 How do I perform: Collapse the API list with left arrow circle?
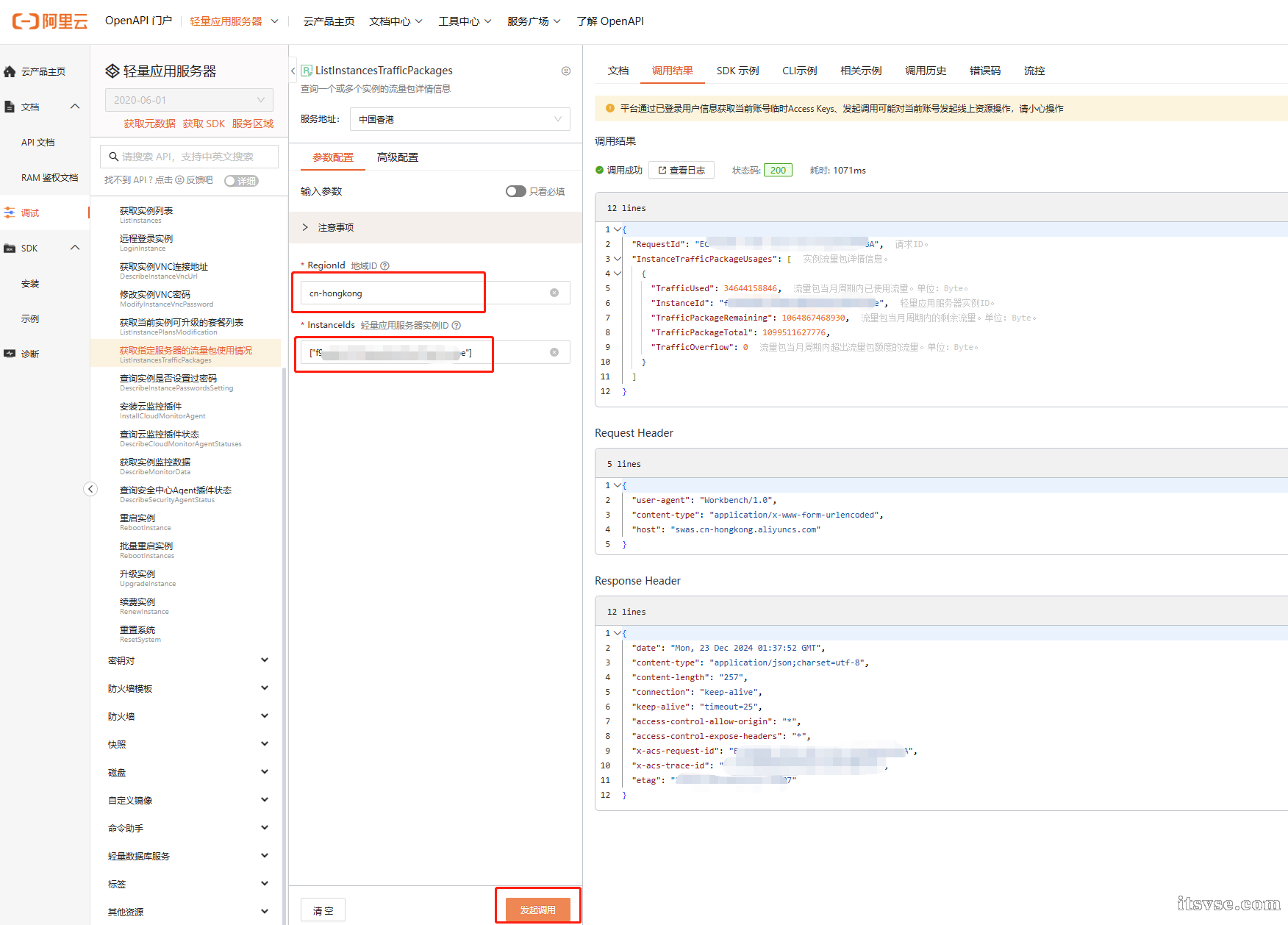[x=90, y=489]
